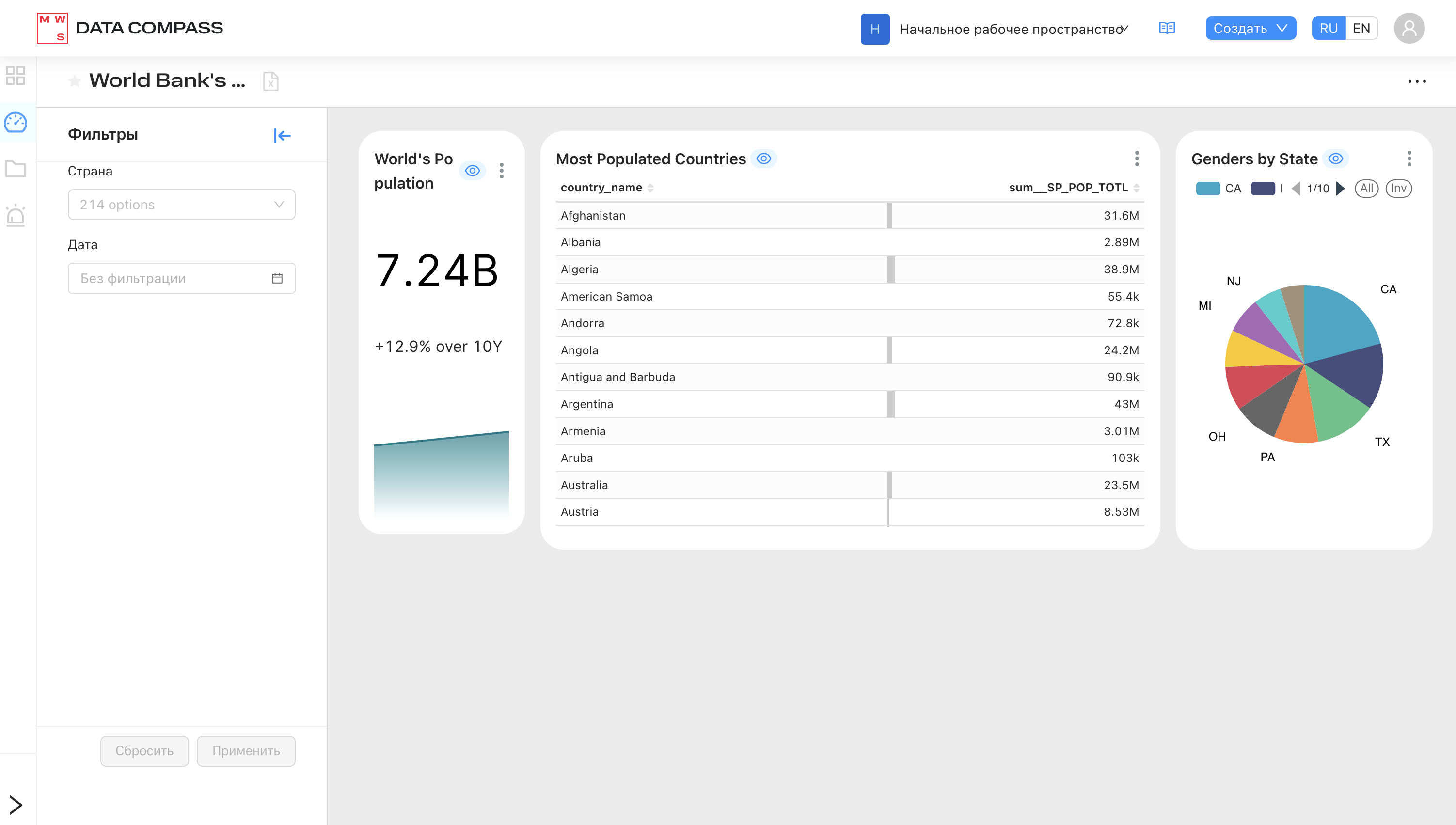The width and height of the screenshot is (1456, 825).
Task: Toggle eye icon on Most Populated Countries
Action: [x=763, y=159]
